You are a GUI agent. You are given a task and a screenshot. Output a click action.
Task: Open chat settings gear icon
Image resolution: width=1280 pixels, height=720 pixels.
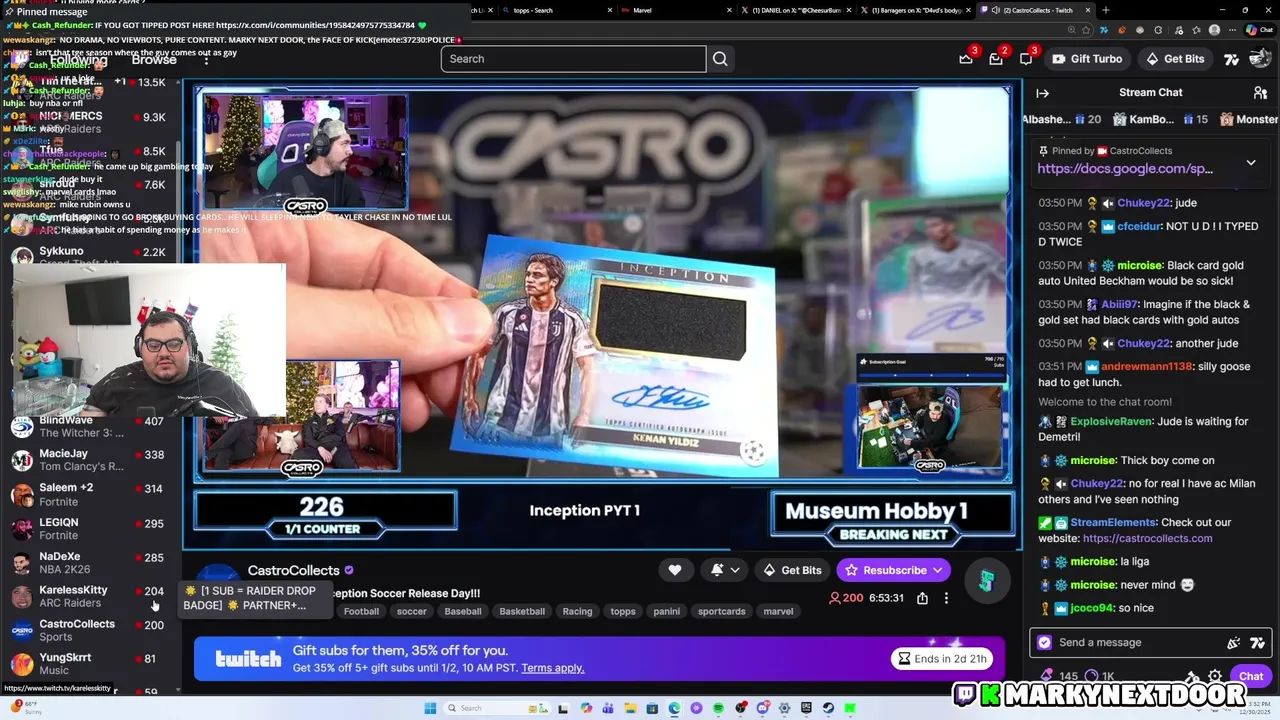coord(1215,677)
